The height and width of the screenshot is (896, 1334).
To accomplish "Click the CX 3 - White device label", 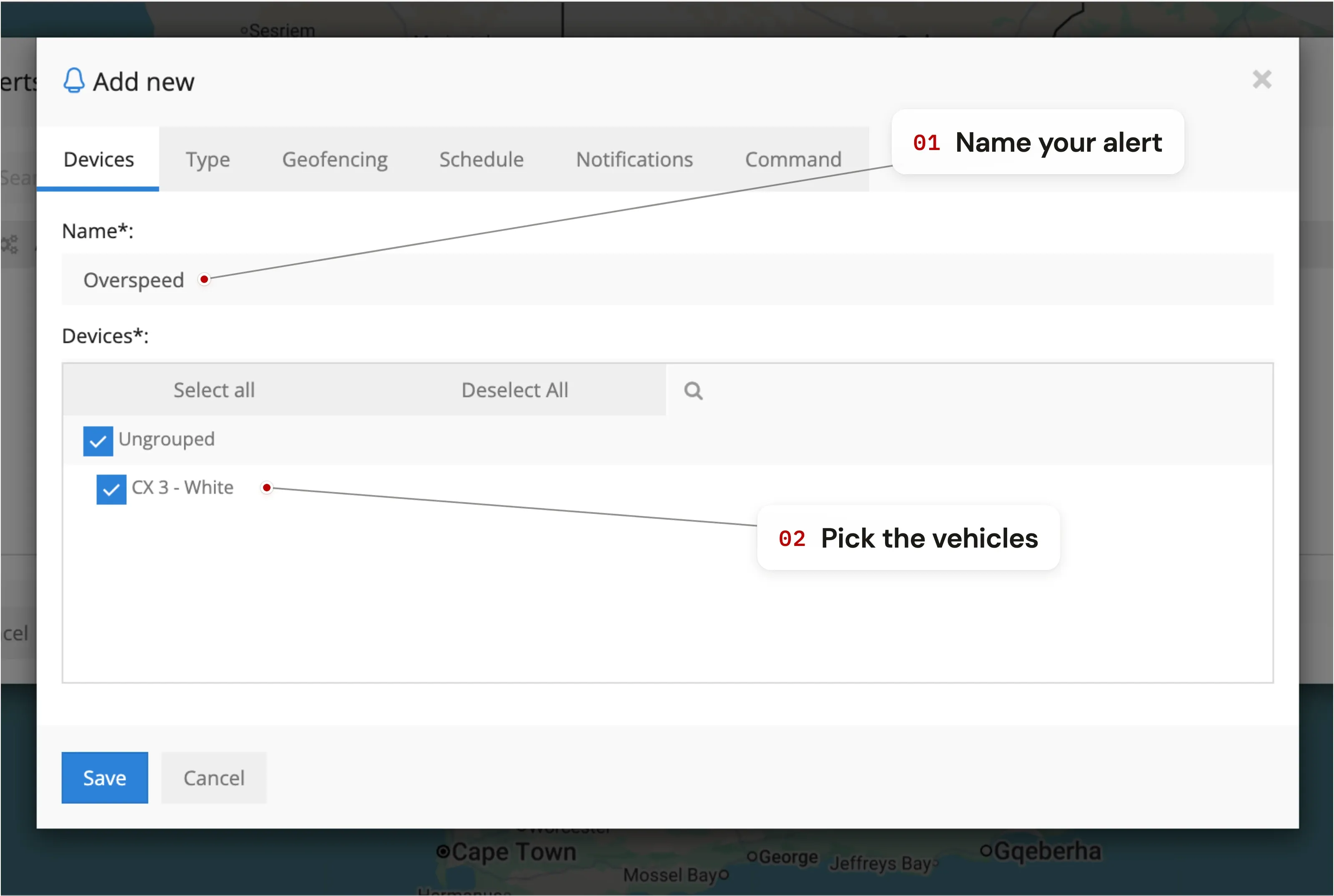I will click(x=183, y=488).
